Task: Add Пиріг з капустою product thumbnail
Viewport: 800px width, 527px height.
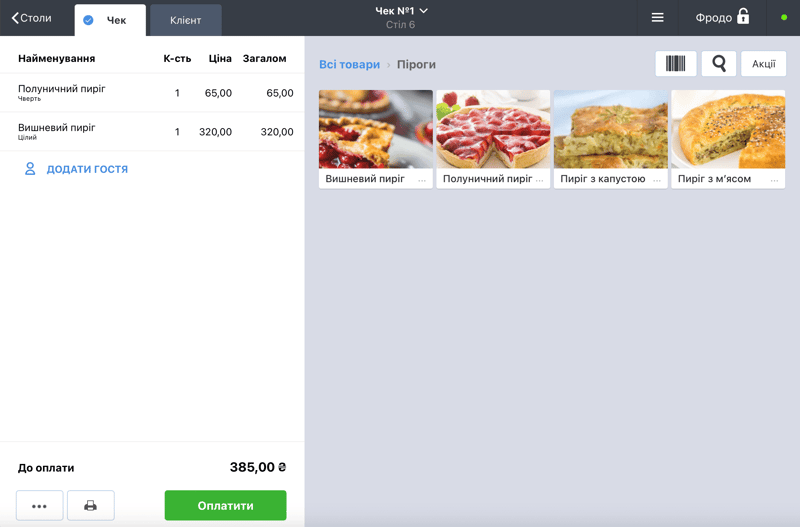Action: 611,129
